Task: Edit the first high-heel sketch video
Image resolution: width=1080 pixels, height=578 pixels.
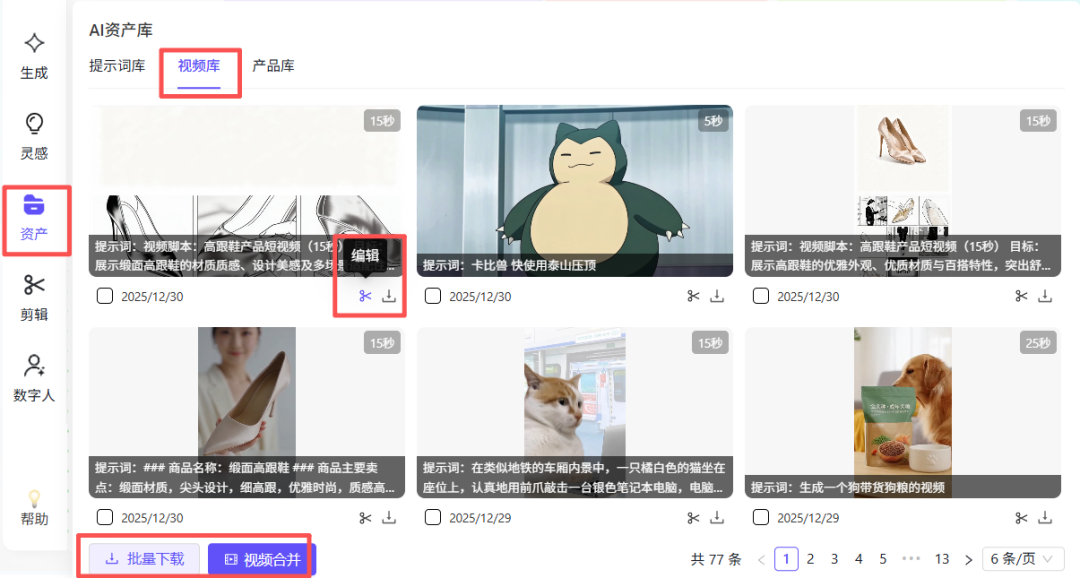Action: (x=365, y=296)
